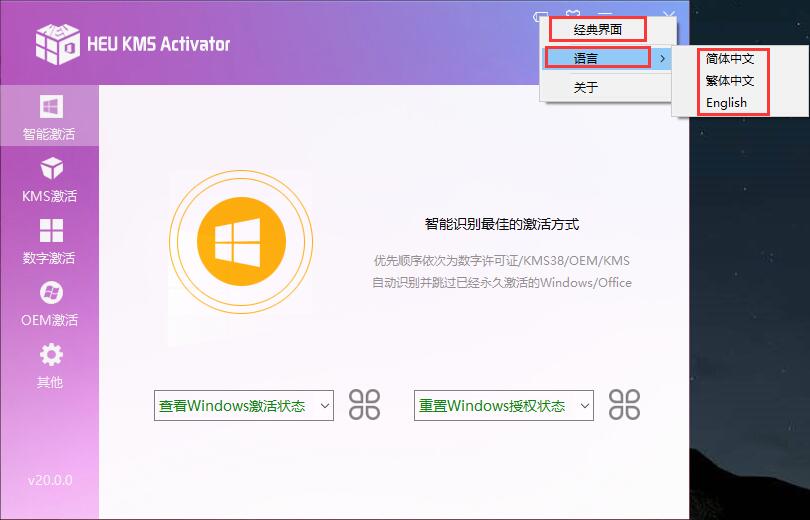The width and height of the screenshot is (810, 520).
Task: Open the OEM激活 sidebar section
Action: click(49, 303)
